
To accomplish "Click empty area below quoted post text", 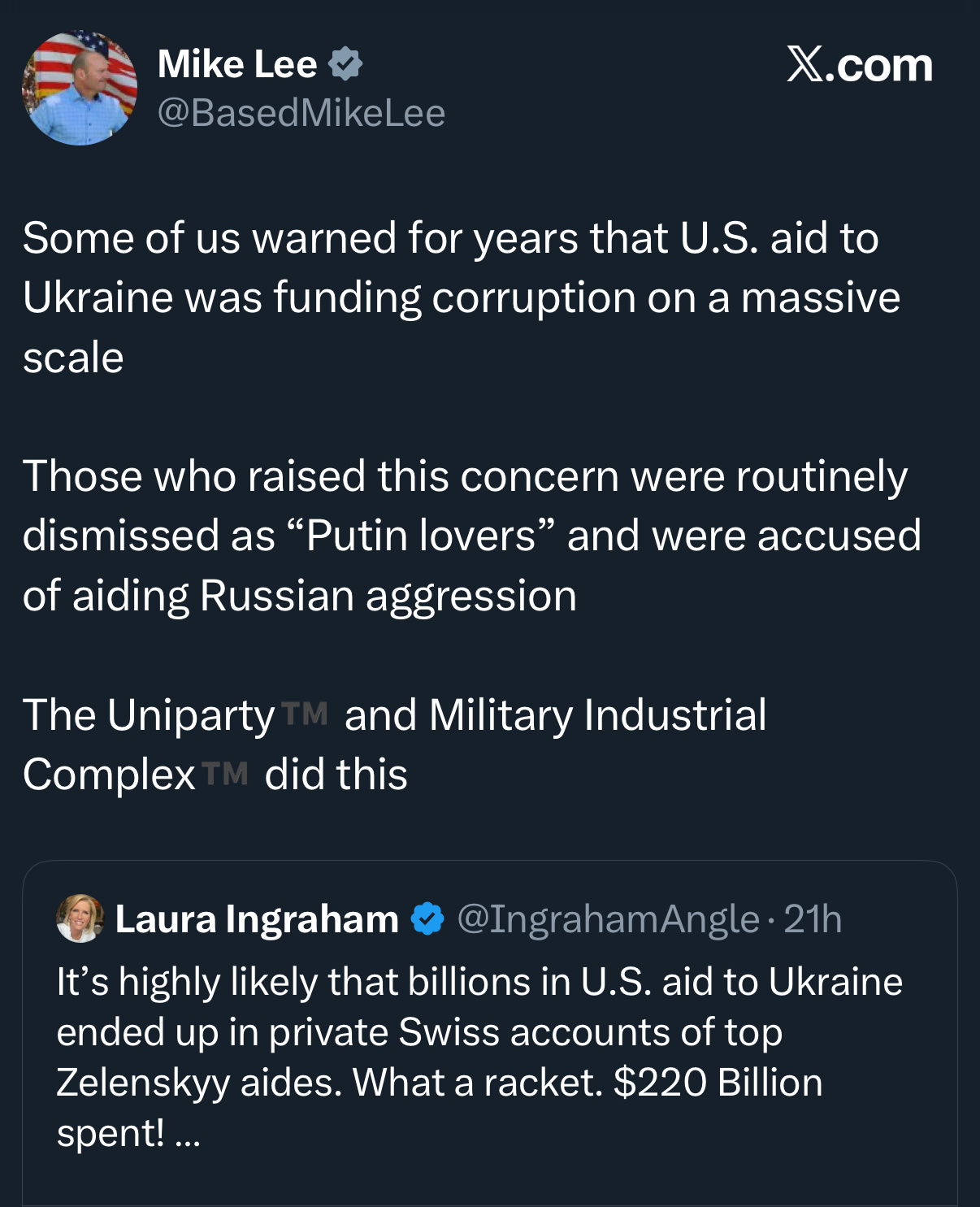I will pos(488,1179).
